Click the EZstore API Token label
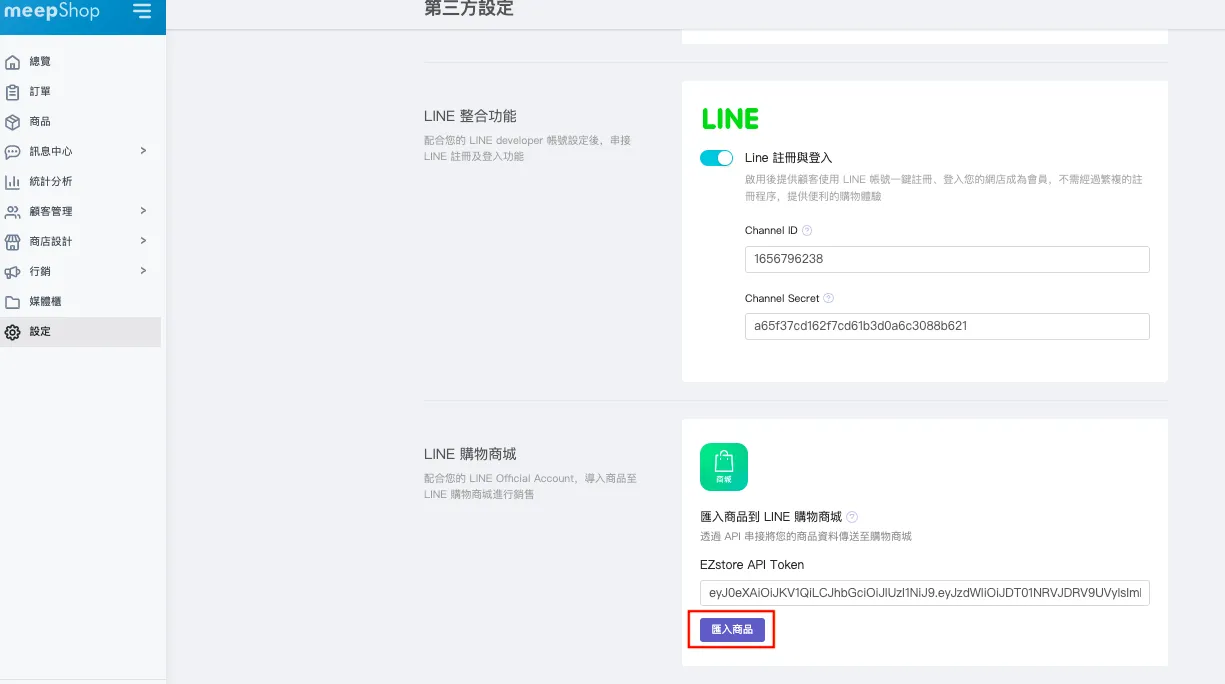 pos(752,565)
